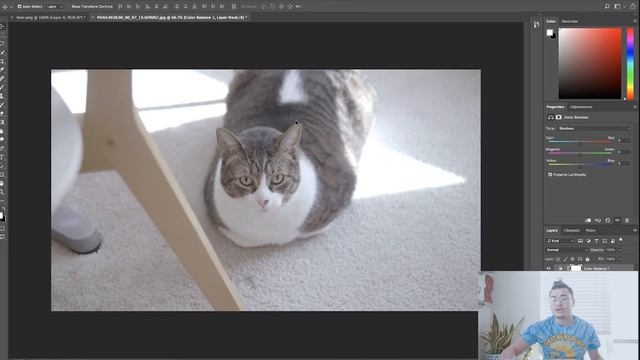Lock all padlock icon in Layers
The height and width of the screenshot is (360, 640).
(587, 259)
